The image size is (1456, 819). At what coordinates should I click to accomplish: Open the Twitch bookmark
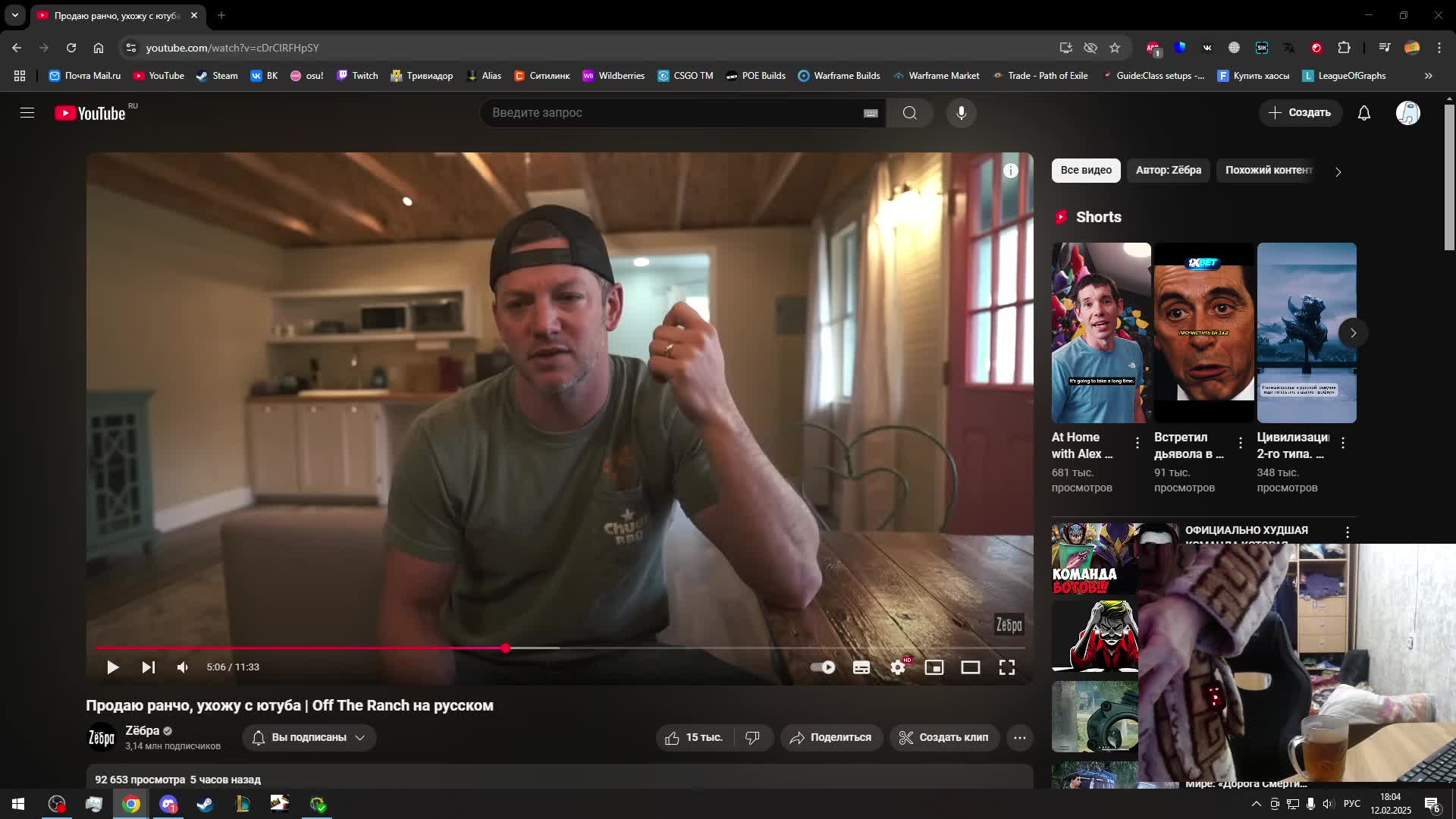(357, 76)
